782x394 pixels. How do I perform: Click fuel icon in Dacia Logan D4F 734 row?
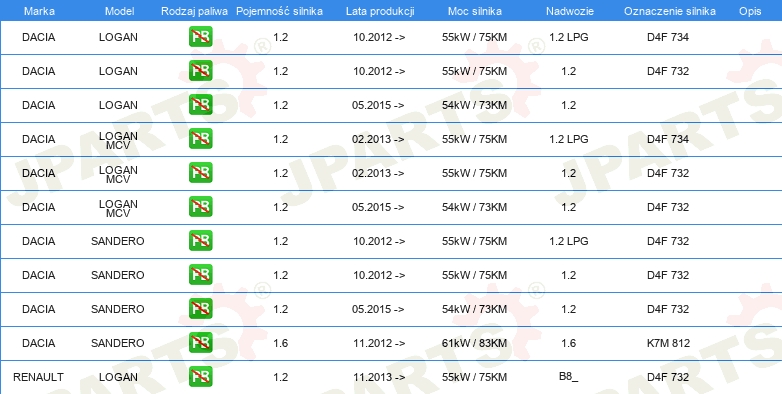200,37
